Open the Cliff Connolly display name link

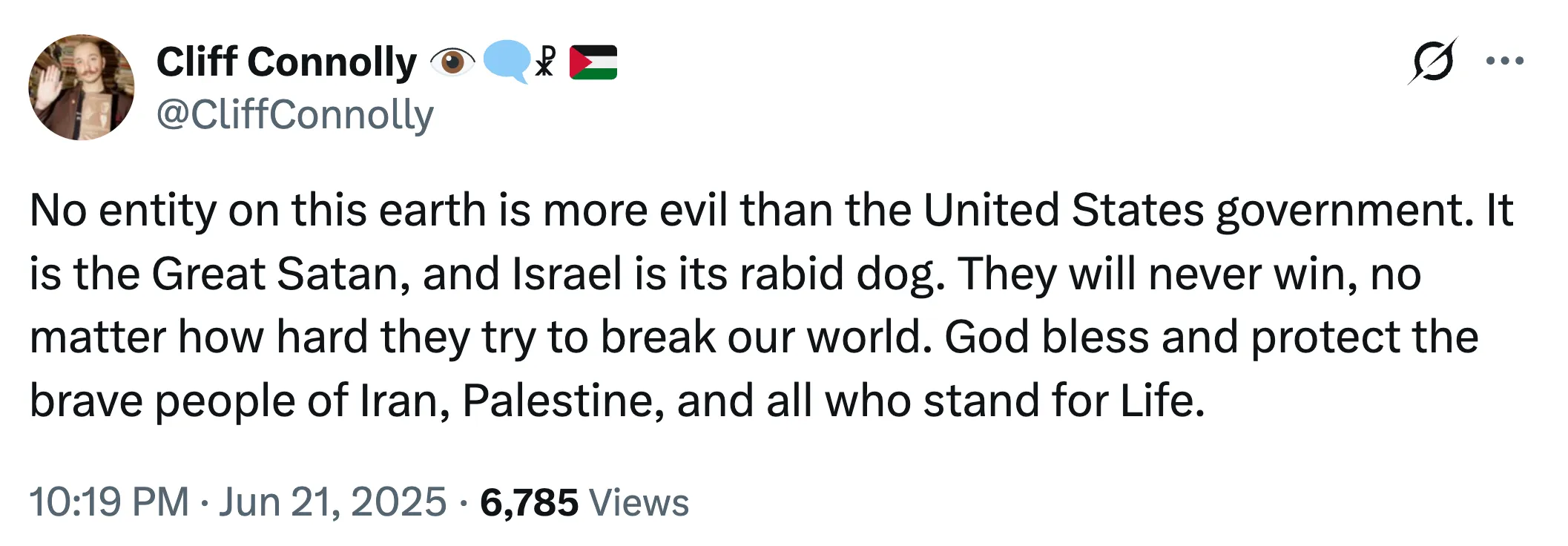[286, 62]
